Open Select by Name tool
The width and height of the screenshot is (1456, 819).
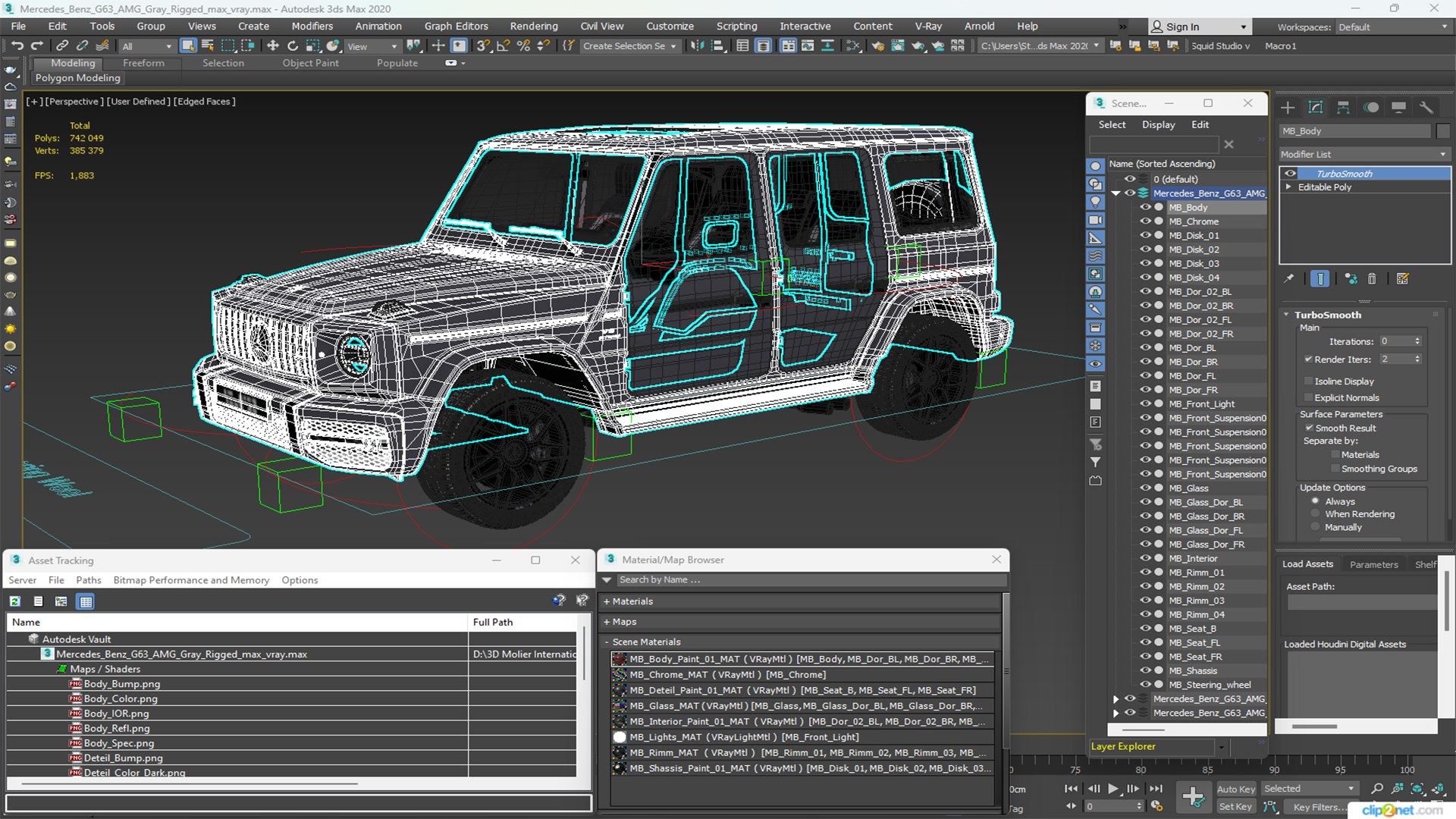(208, 46)
